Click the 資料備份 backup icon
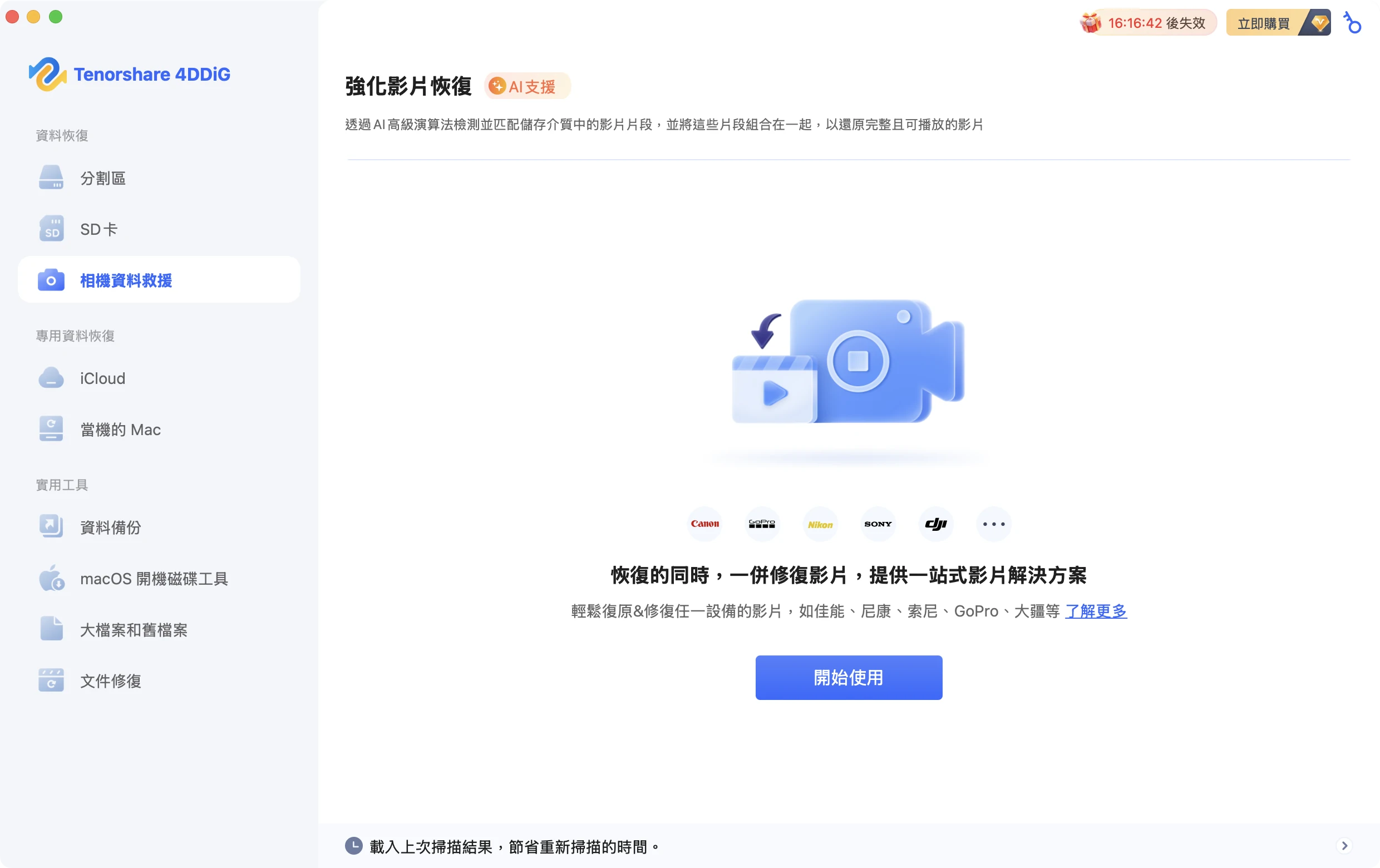Viewport: 1380px width, 868px height. 51,526
